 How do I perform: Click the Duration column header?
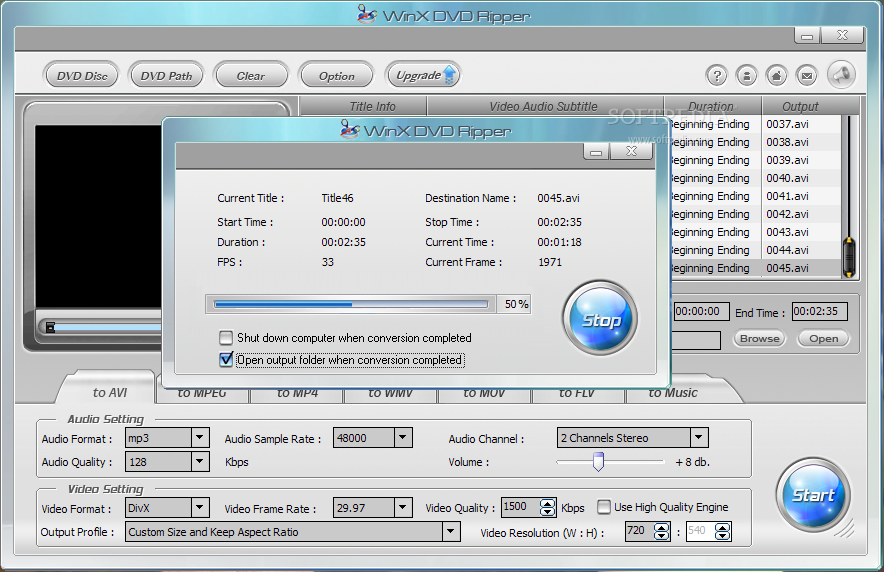(x=711, y=106)
